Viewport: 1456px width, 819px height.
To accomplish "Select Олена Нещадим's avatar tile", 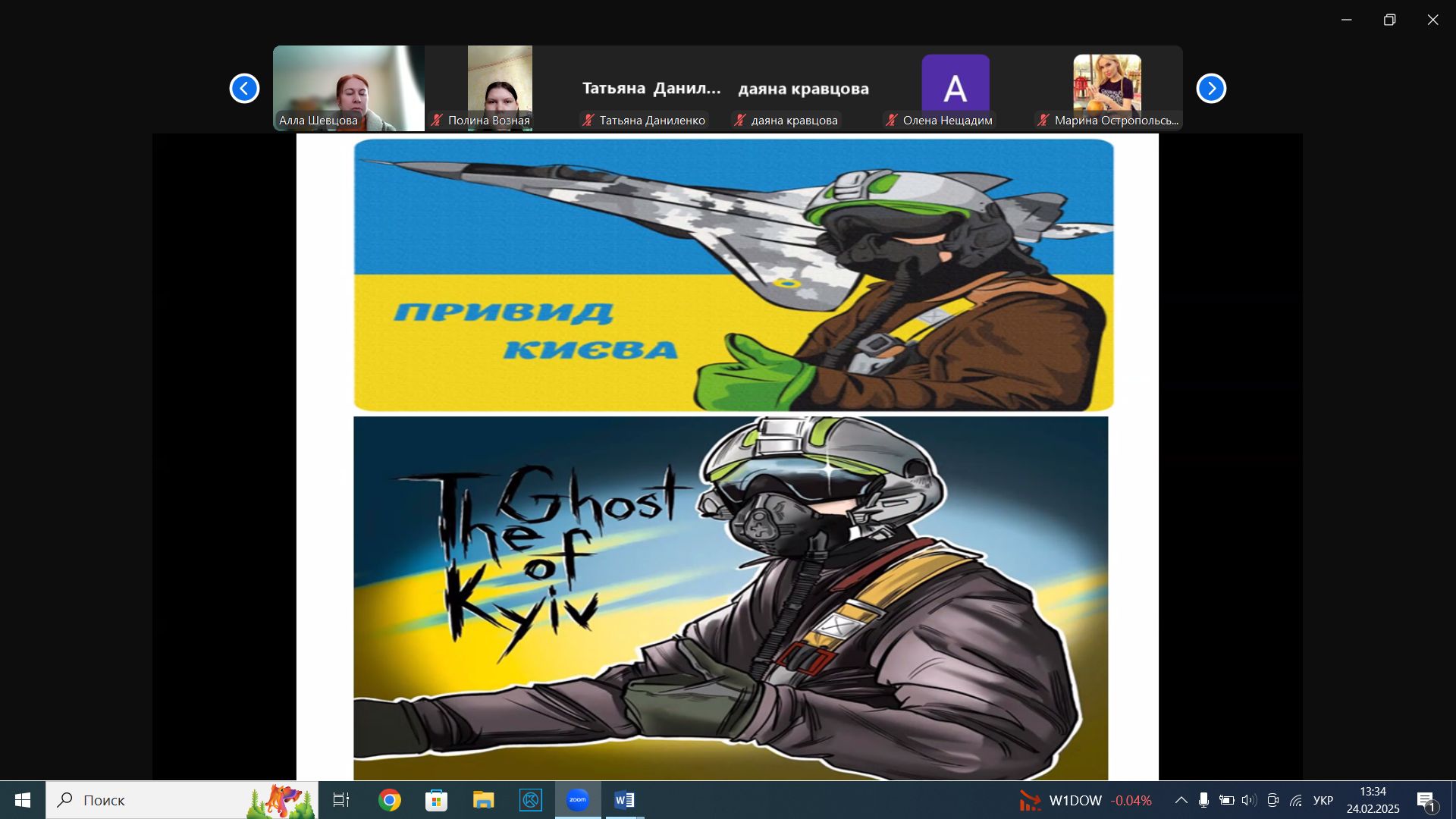I will point(955,88).
